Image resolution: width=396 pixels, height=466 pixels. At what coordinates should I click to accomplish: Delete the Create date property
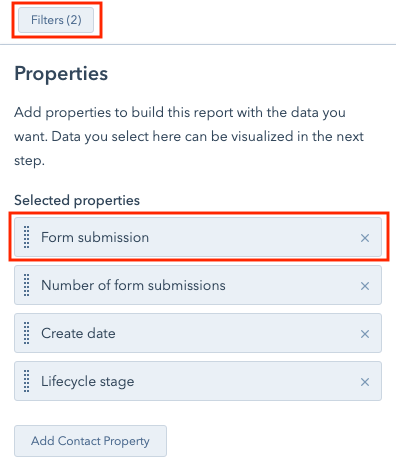pos(365,334)
